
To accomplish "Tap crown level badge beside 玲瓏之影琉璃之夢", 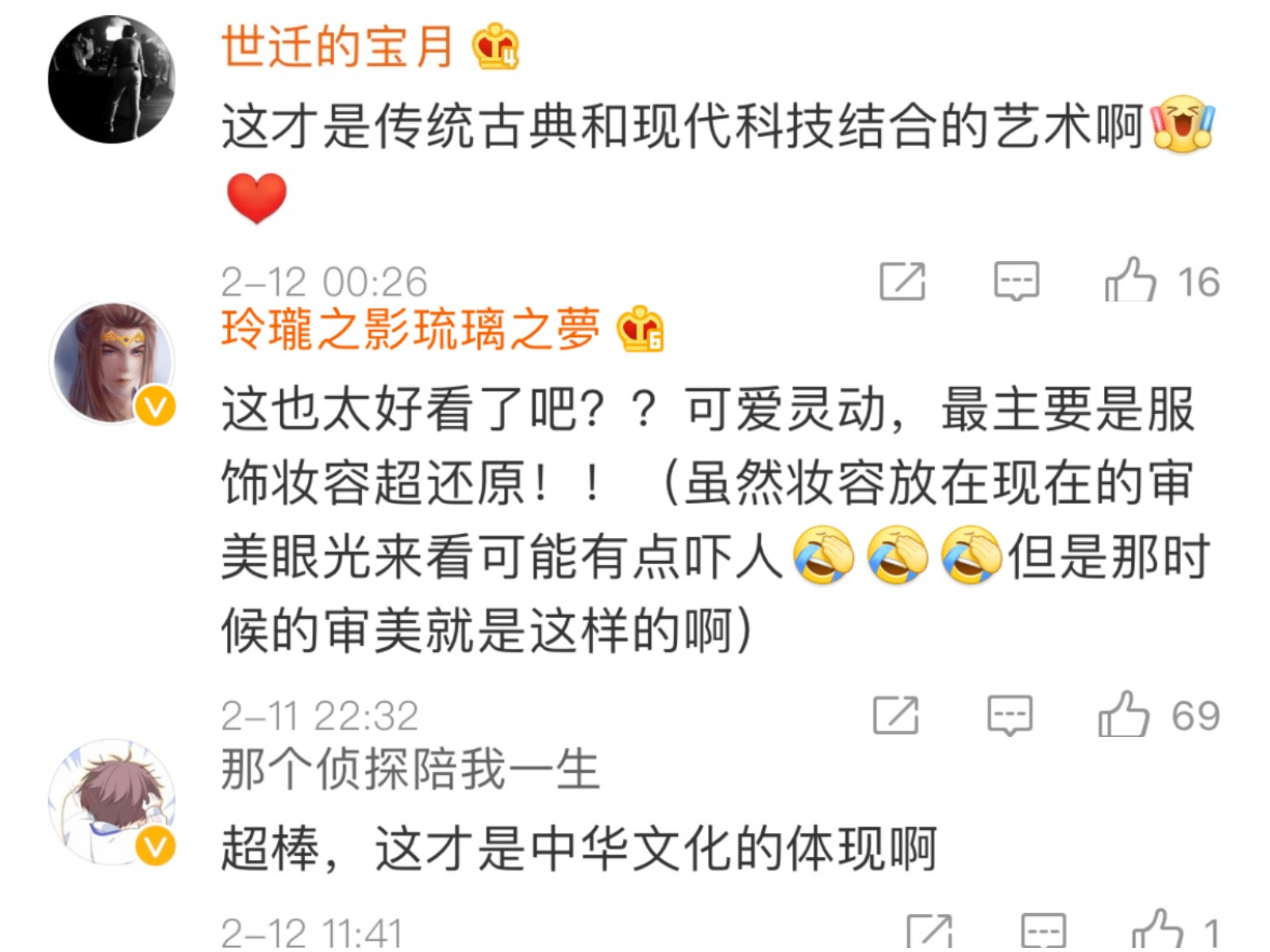I will click(641, 328).
